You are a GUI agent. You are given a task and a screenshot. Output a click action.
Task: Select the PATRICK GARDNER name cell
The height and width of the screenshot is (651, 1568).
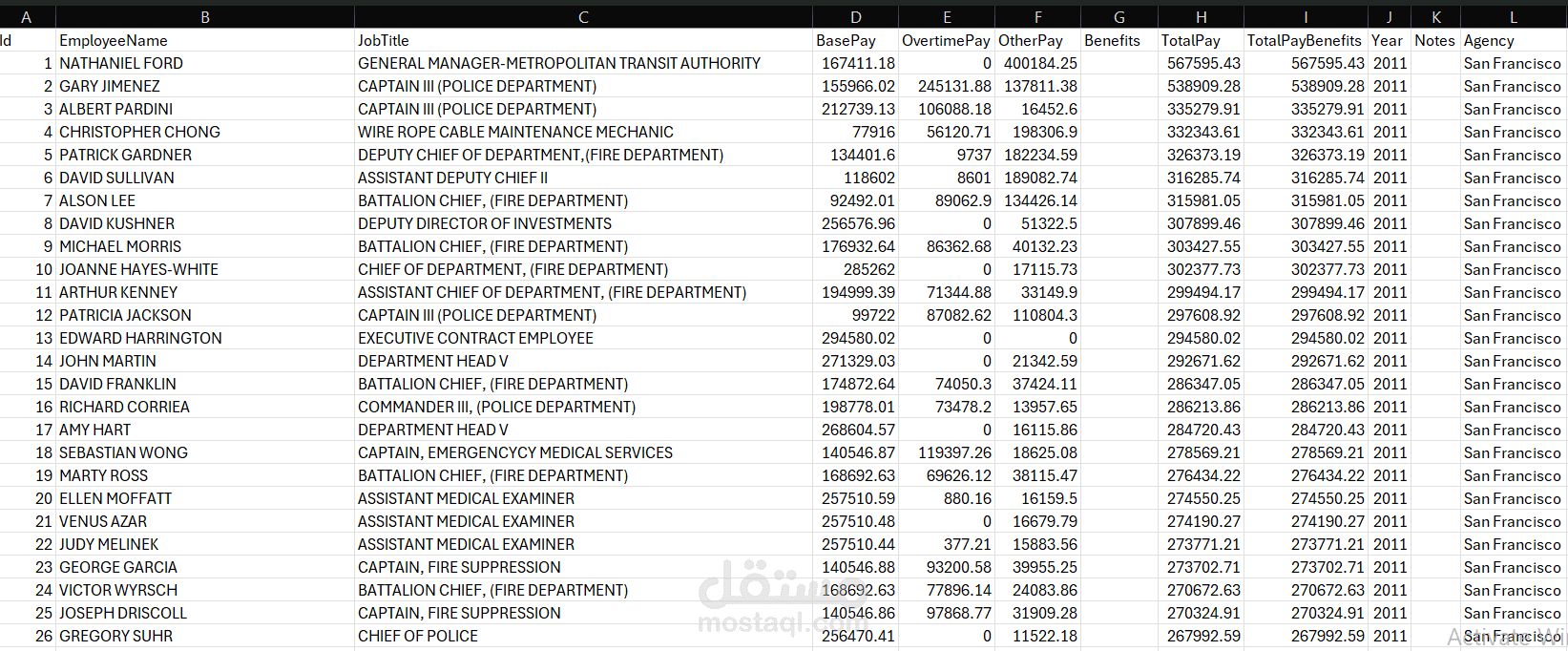pyautogui.click(x=205, y=155)
